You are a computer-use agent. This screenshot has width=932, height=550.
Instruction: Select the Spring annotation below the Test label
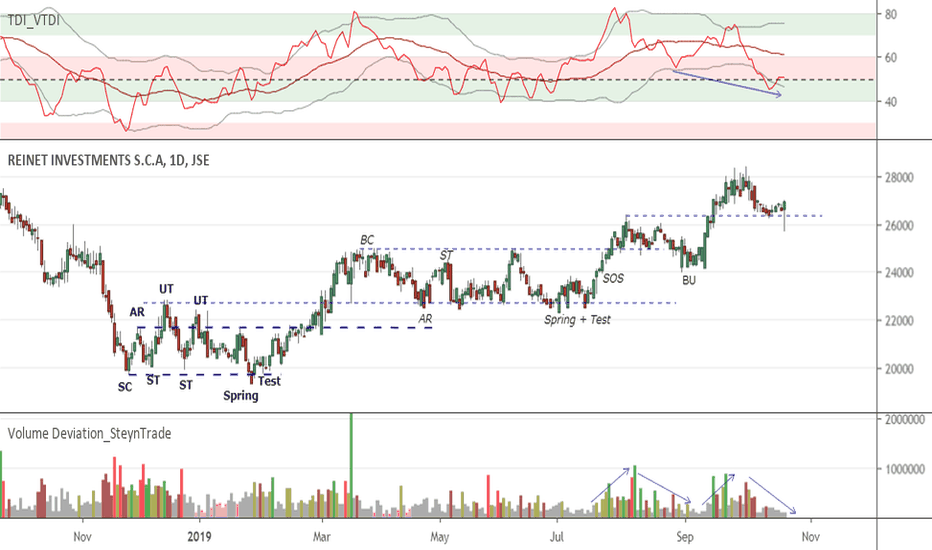(241, 396)
